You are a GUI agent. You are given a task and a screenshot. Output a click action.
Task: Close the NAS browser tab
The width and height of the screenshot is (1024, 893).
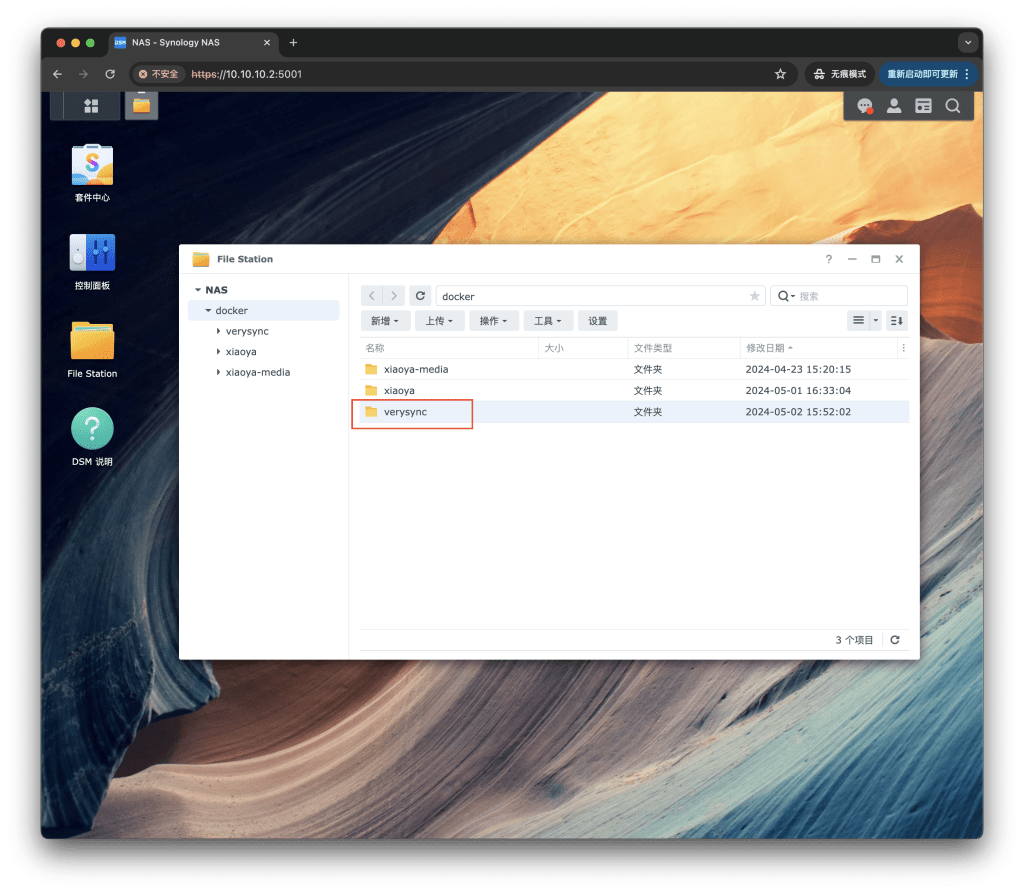coord(266,42)
